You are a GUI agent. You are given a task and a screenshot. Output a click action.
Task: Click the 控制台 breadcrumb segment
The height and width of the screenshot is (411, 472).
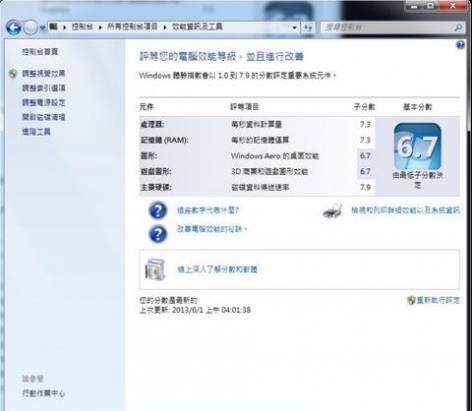click(82, 27)
